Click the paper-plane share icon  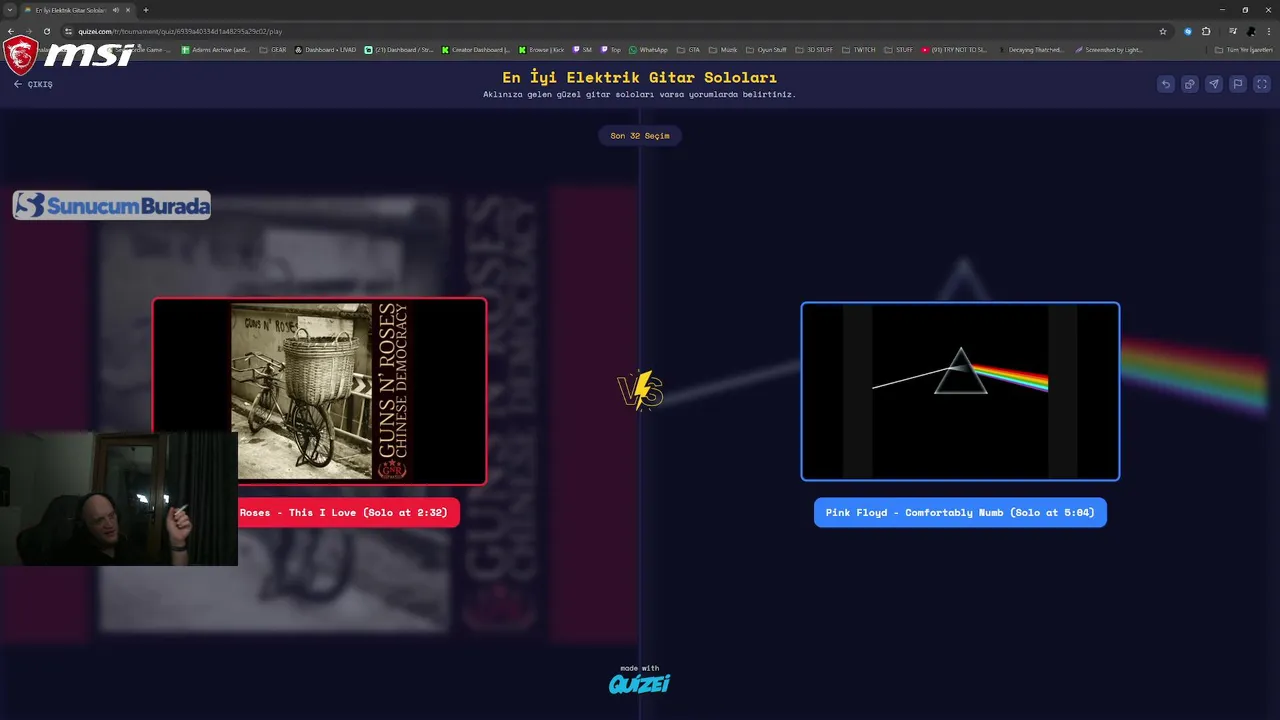click(1213, 84)
